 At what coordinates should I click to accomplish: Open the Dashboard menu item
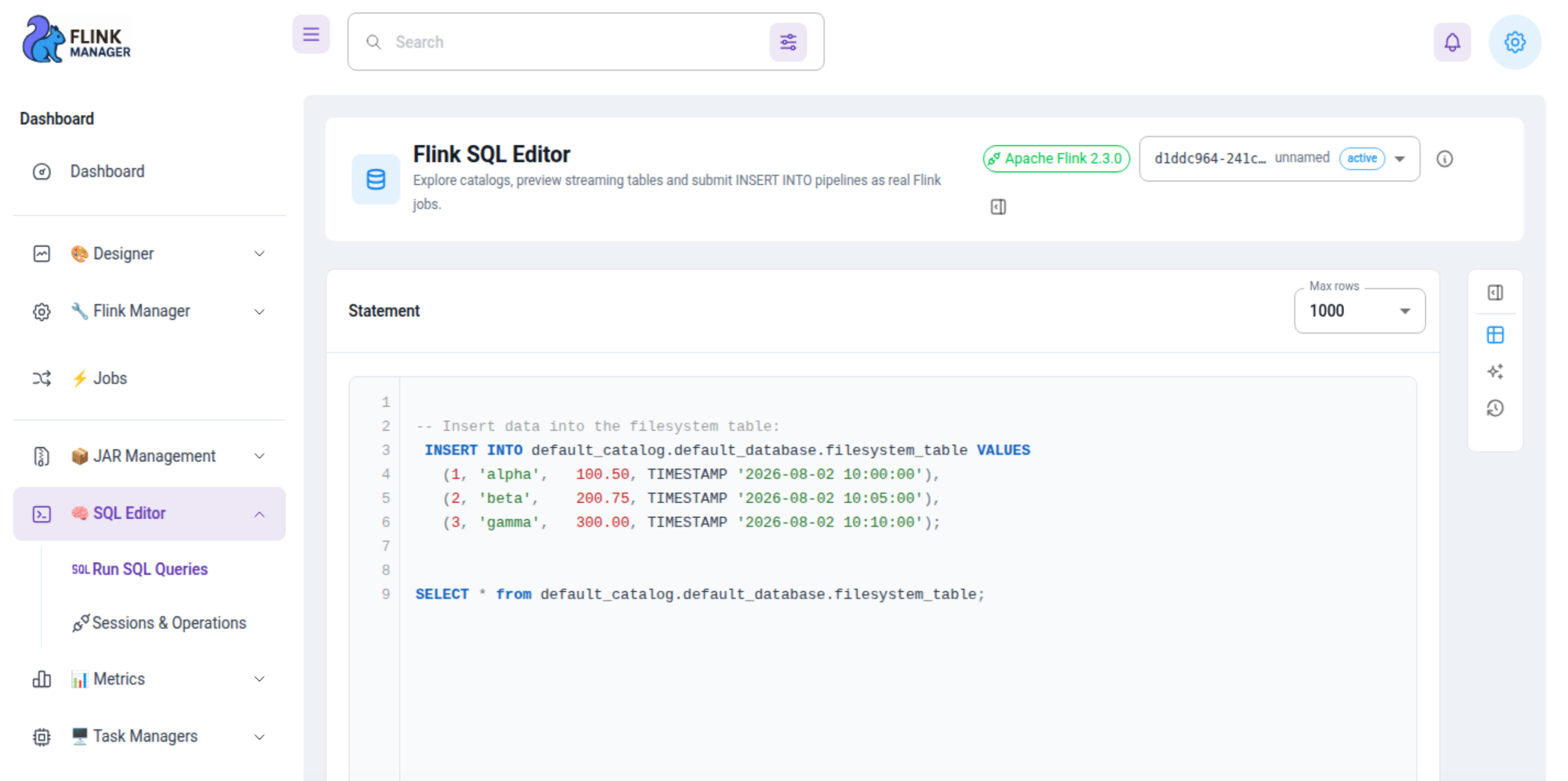149,172
